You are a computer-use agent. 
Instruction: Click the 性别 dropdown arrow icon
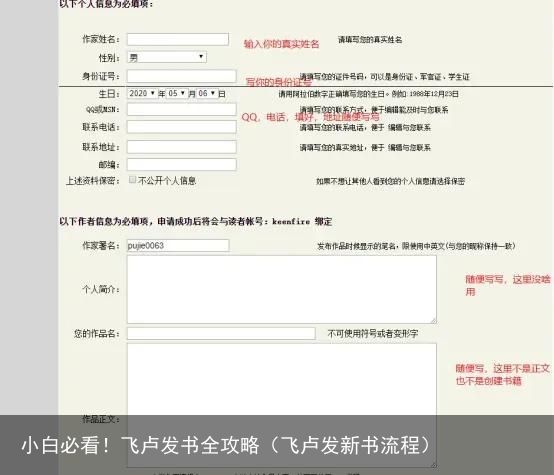pos(201,57)
